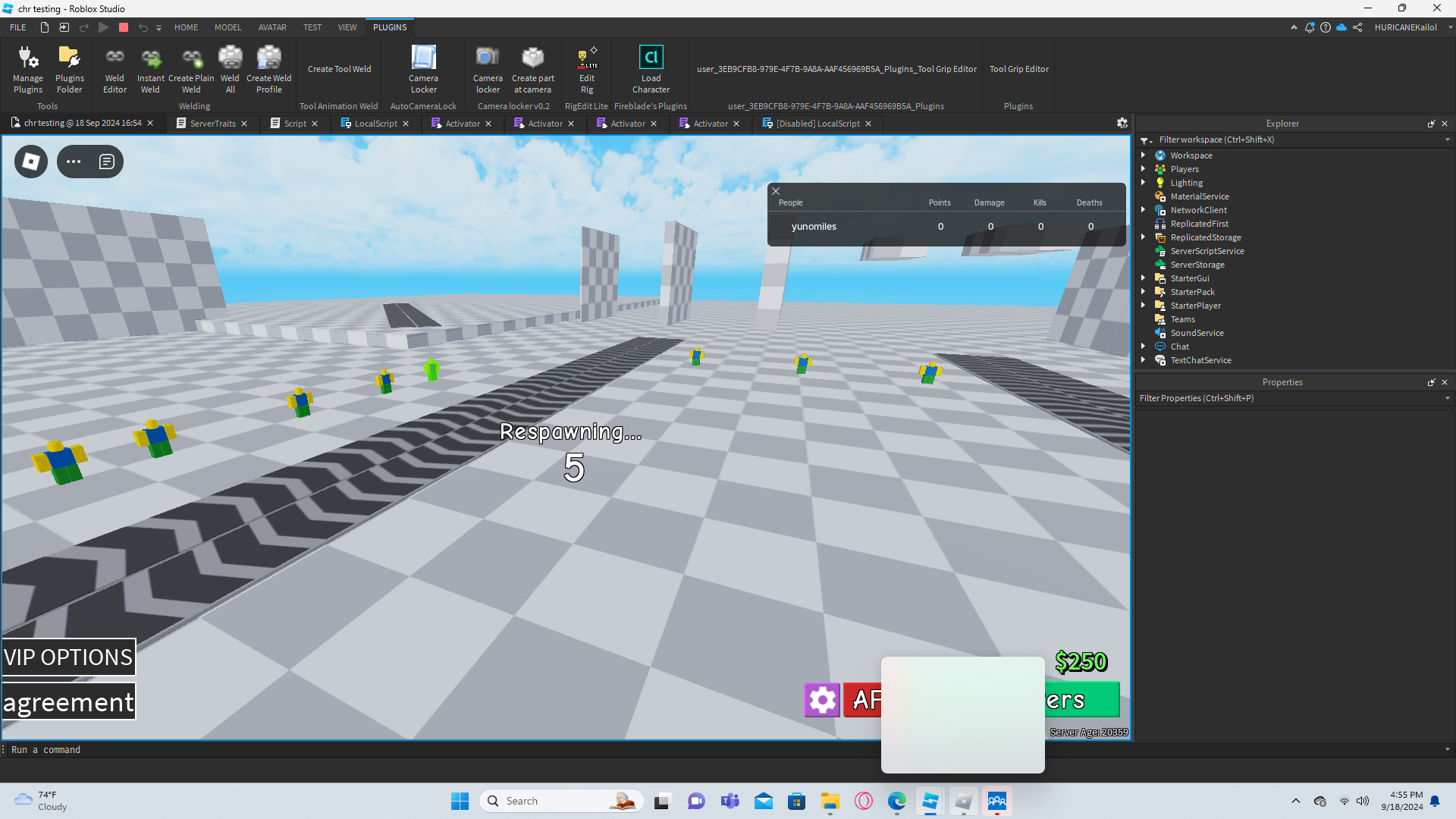Expand the StarterGui node
Image resolution: width=1456 pixels, height=819 pixels.
(1144, 278)
